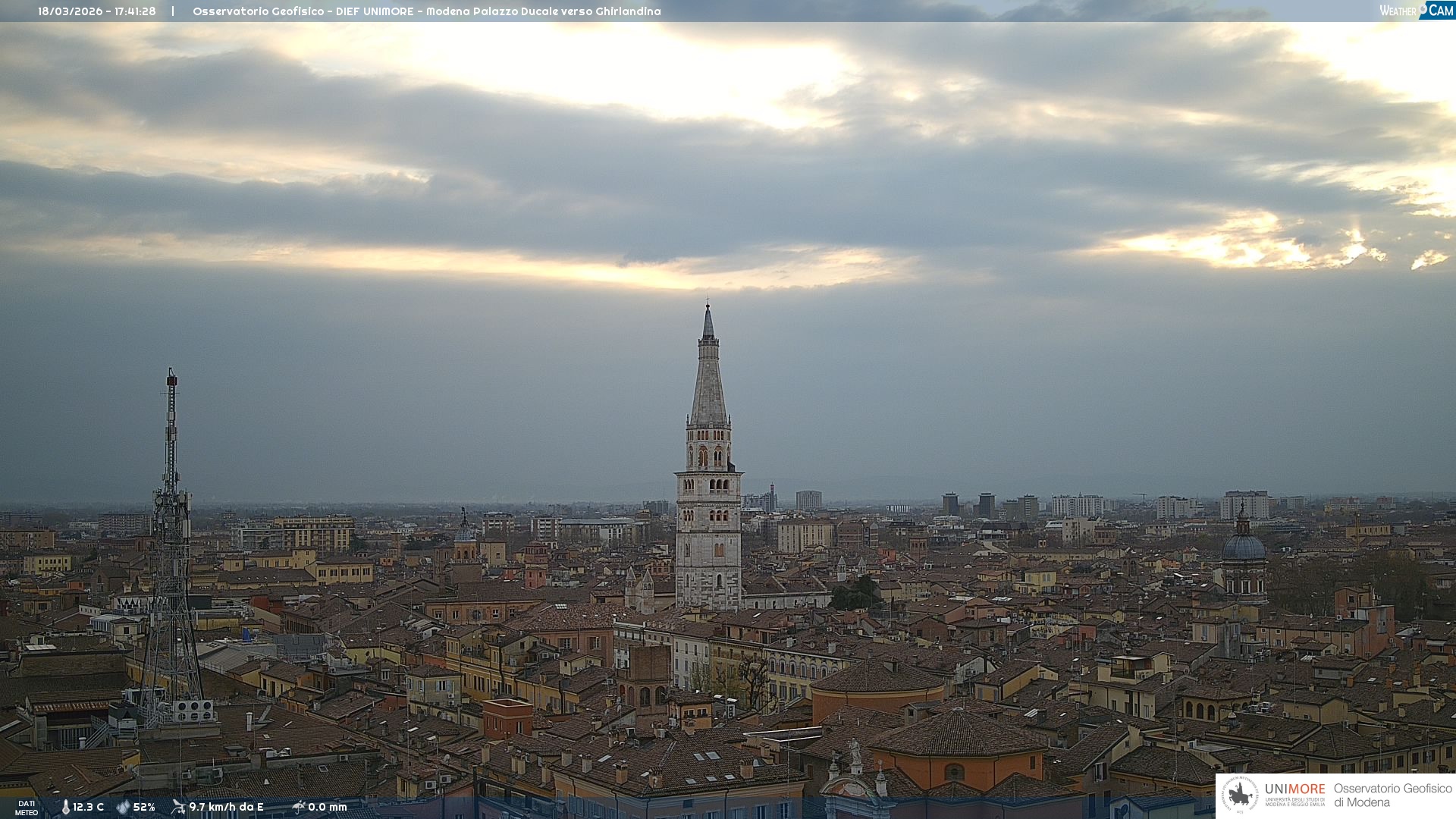Image resolution: width=1456 pixels, height=819 pixels.
Task: Click the thermometer temperature icon
Action: tap(66, 807)
